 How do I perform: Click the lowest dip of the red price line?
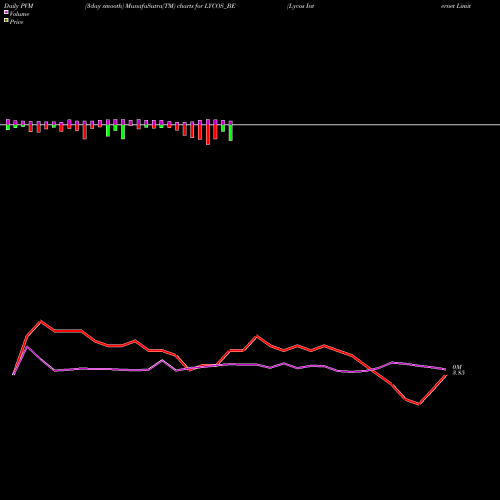pyautogui.click(x=419, y=404)
